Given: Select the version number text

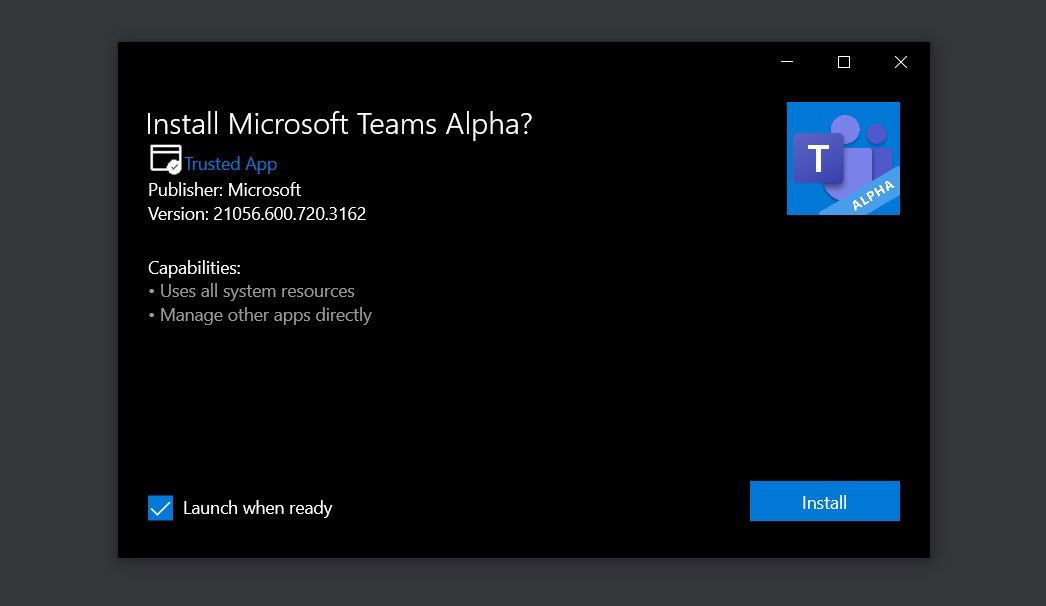Looking at the screenshot, I should (256, 214).
